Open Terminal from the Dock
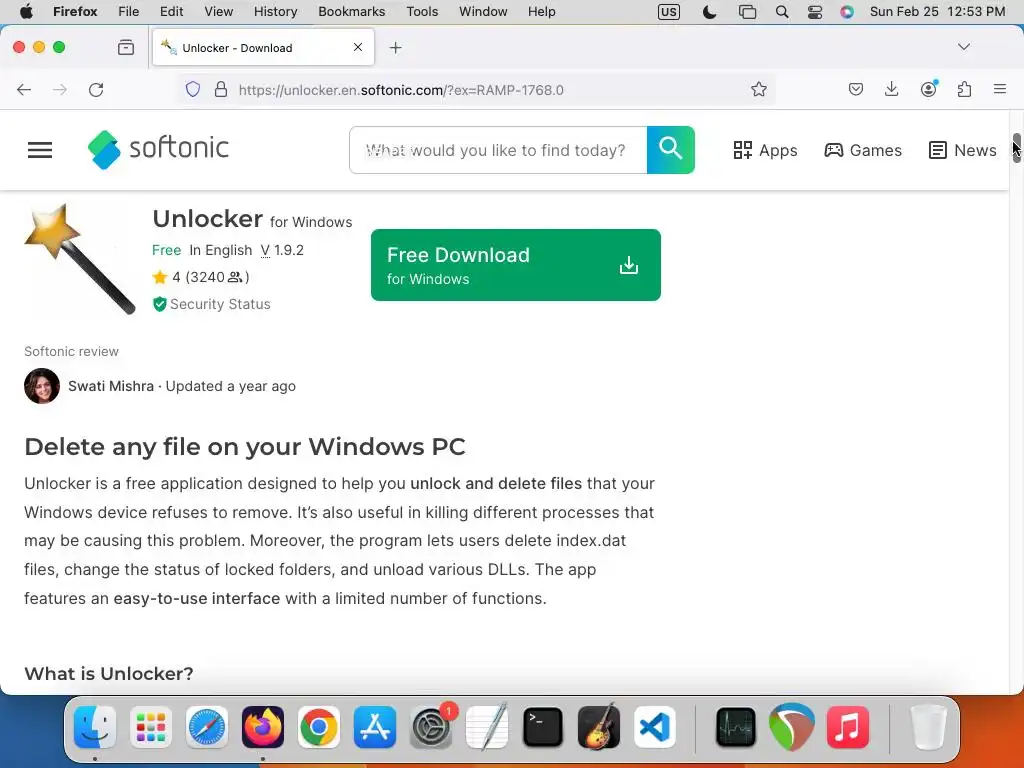Image resolution: width=1024 pixels, height=768 pixels. (543, 727)
